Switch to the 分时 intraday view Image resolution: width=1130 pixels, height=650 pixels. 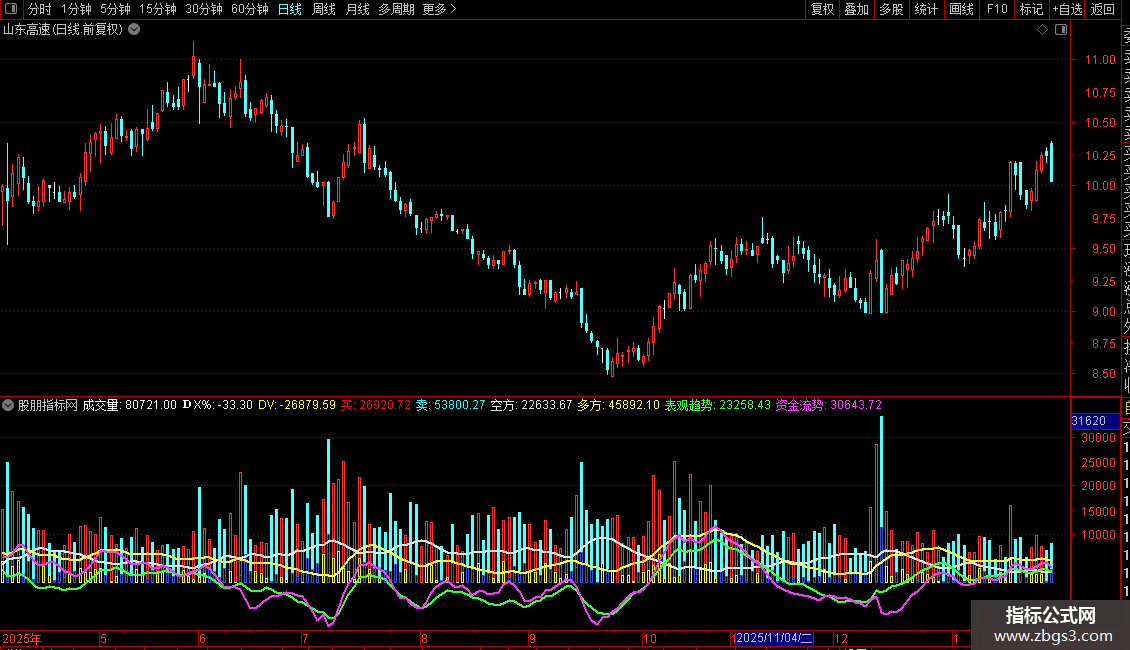[x=39, y=9]
